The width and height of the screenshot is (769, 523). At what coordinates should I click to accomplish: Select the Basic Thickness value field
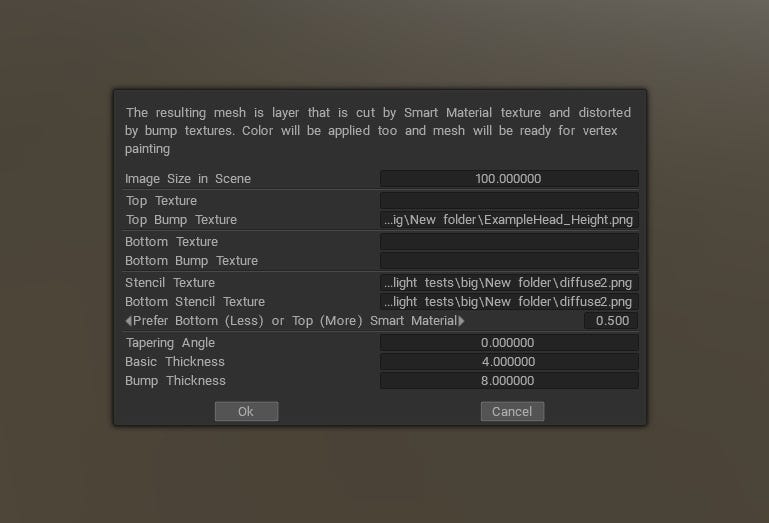pos(509,362)
